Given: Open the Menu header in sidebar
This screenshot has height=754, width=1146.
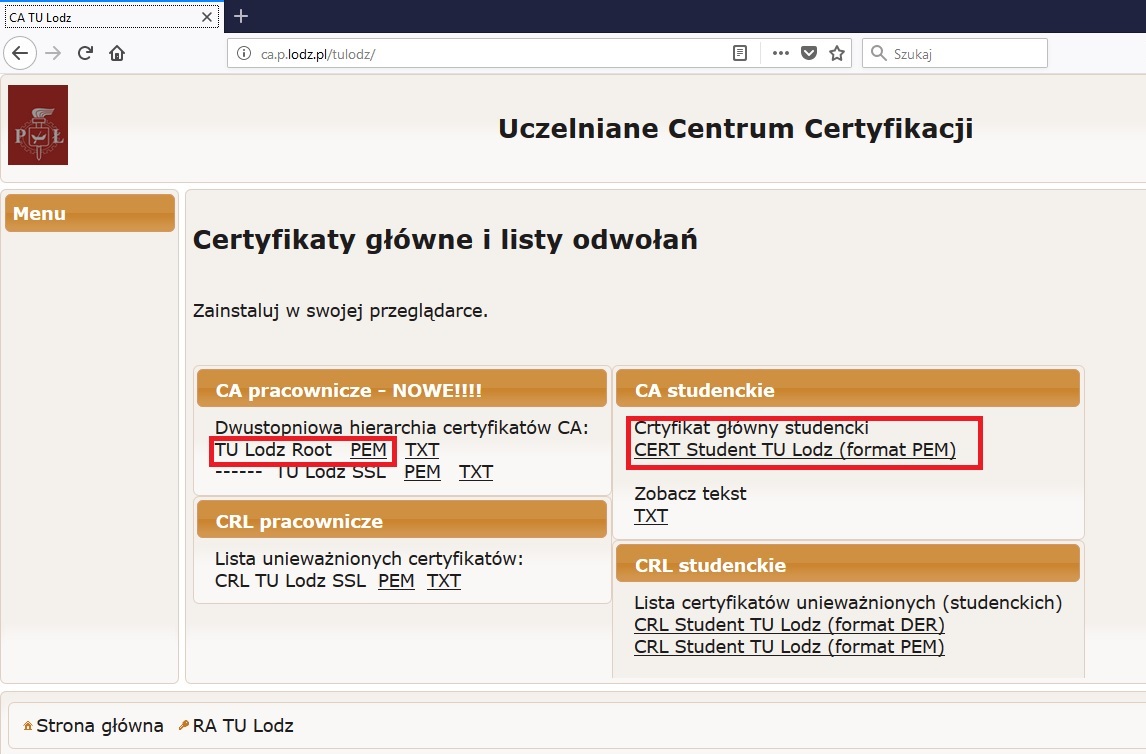Looking at the screenshot, I should [x=90, y=213].
